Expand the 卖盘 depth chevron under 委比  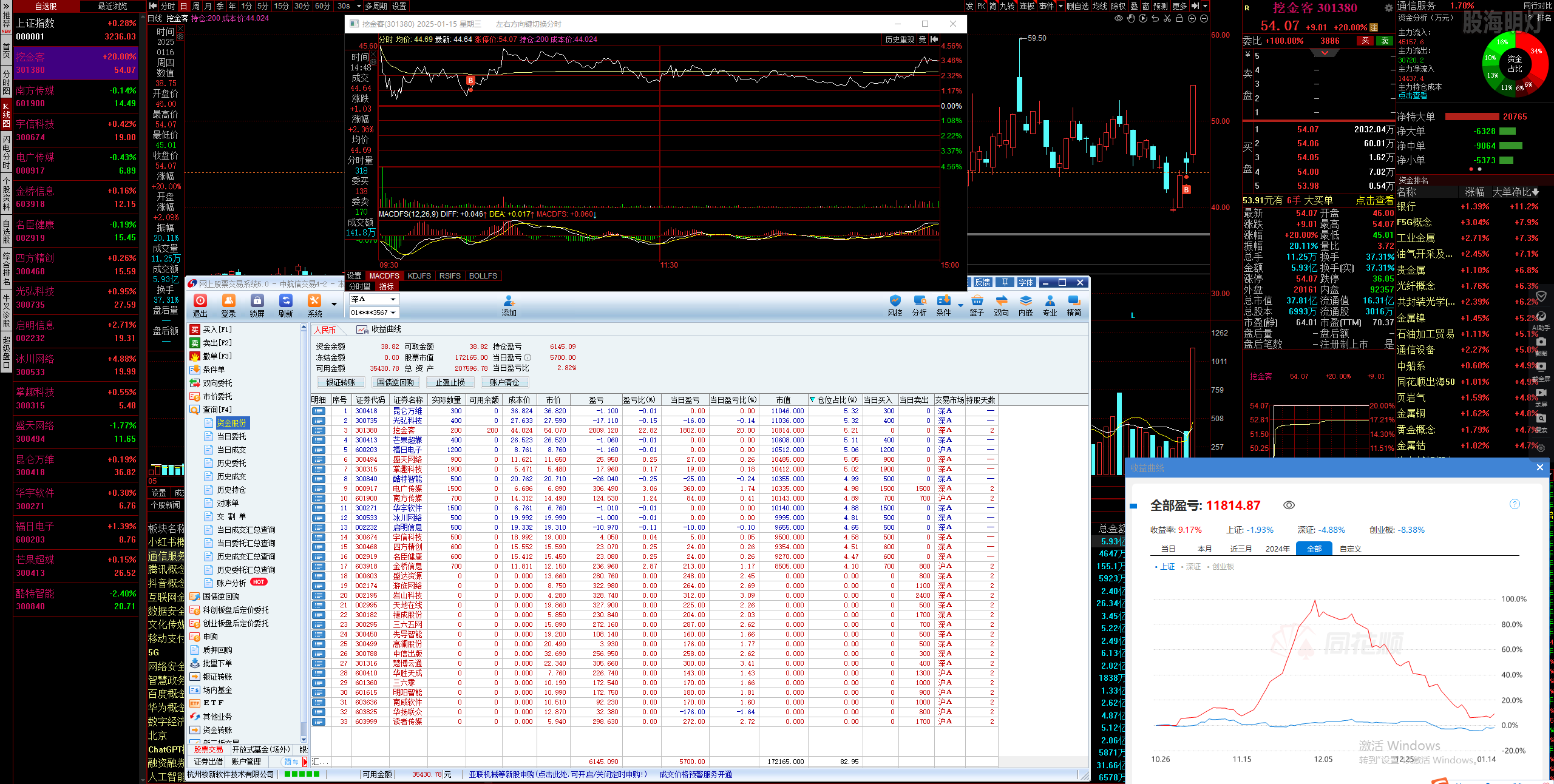point(1325,53)
